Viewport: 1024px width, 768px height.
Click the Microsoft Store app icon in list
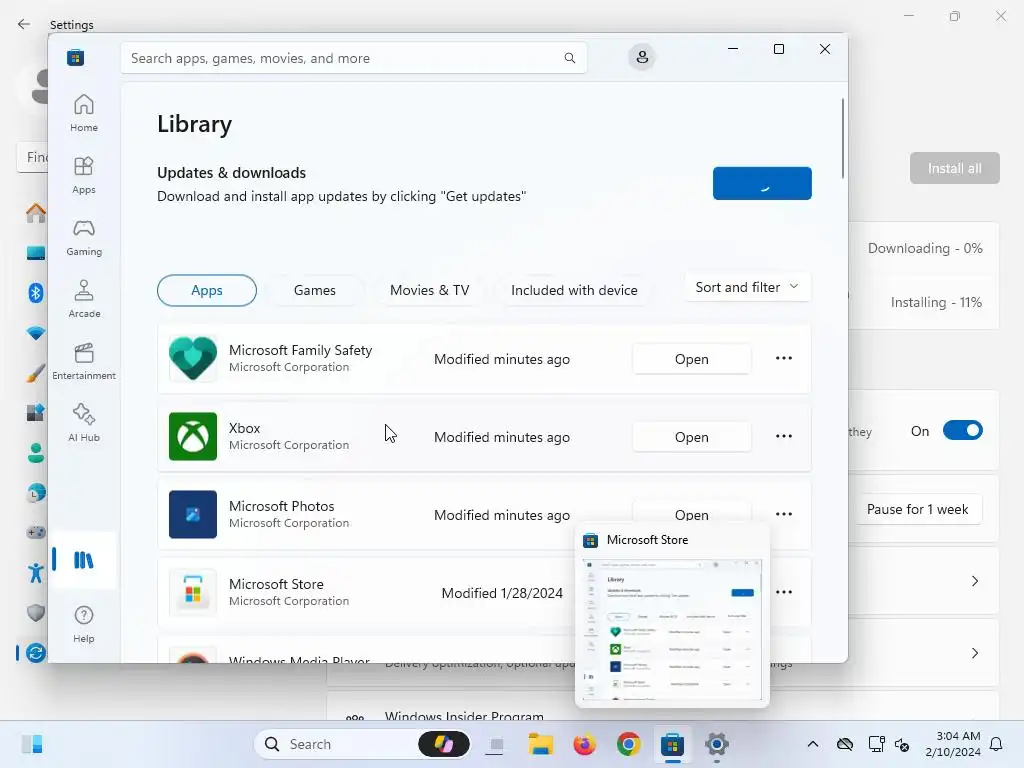click(x=193, y=592)
